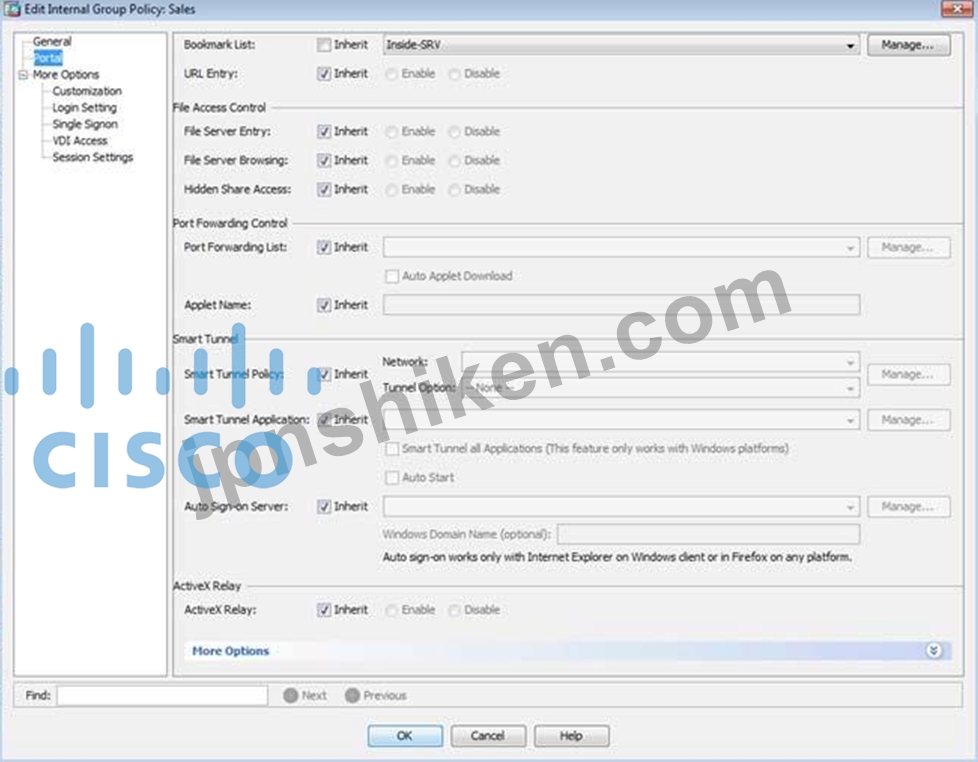Click Manage button for Port Forwarding List
This screenshot has height=762, width=978.
[x=908, y=248]
